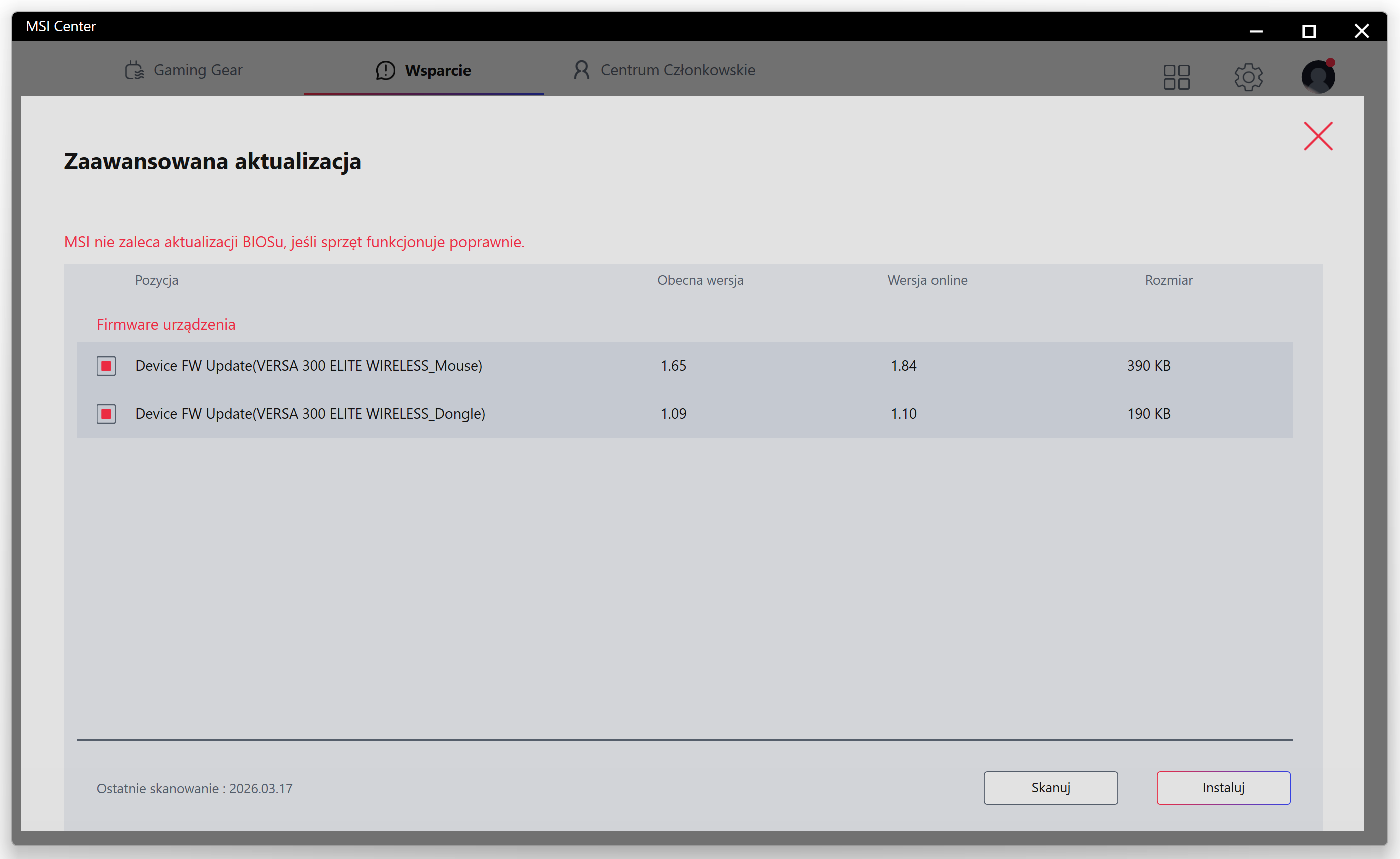Image resolution: width=1400 pixels, height=859 pixels.
Task: Click the Wersja online column header
Action: click(927, 280)
